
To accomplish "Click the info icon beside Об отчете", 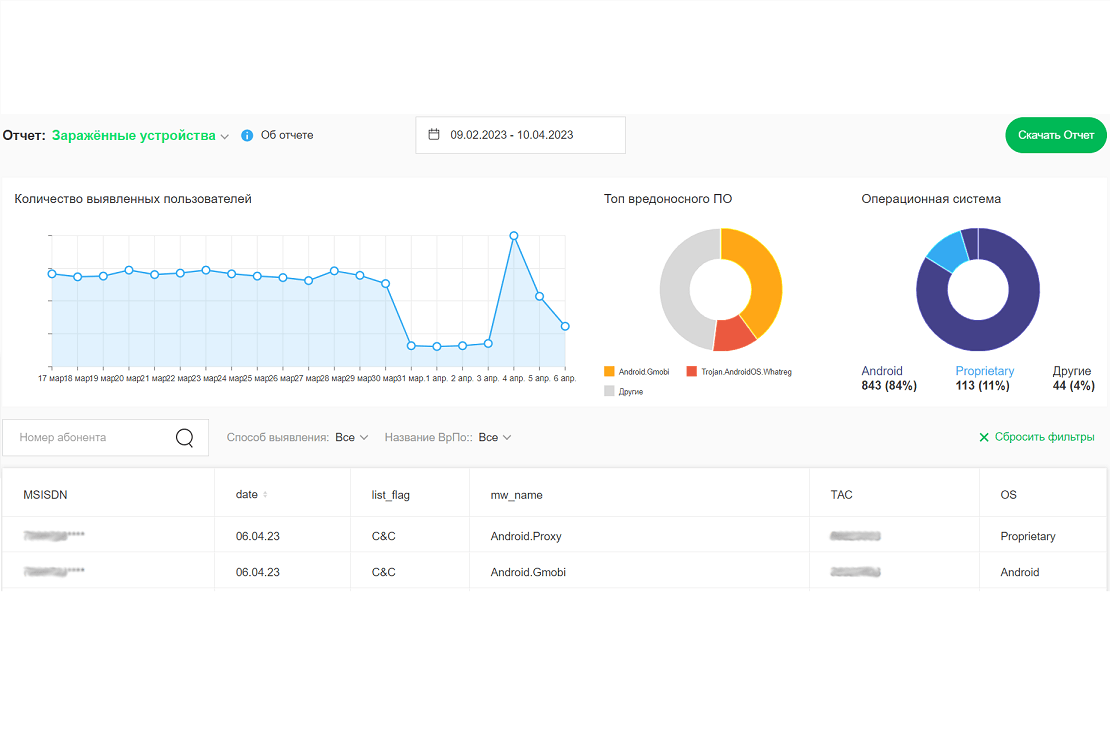I will point(247,135).
